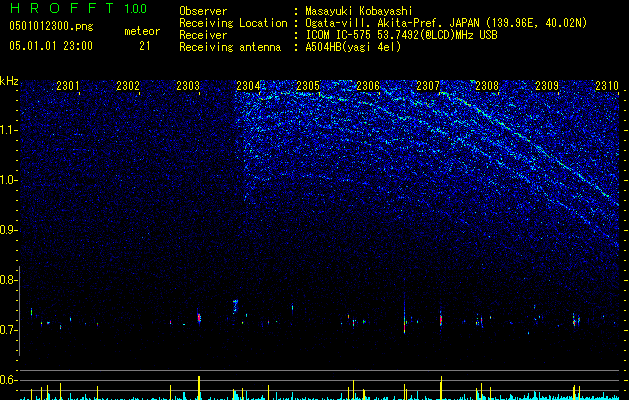Image resolution: width=629 pixels, height=400 pixels.
Task: Select location text Ogata-vill. Akita-Pref. JAPAN
Action: point(392,23)
